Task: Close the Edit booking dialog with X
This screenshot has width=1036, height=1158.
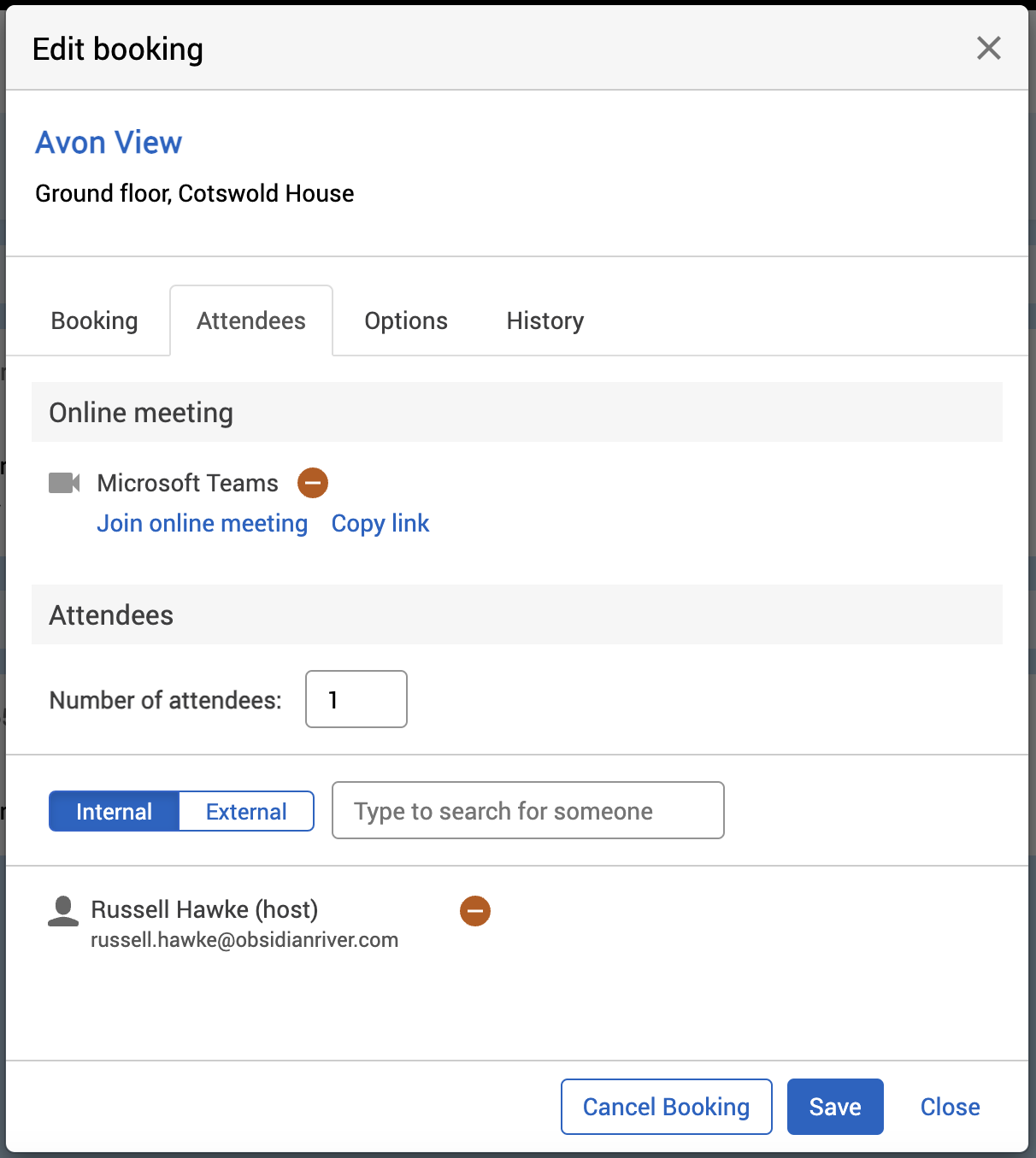Action: tap(988, 48)
